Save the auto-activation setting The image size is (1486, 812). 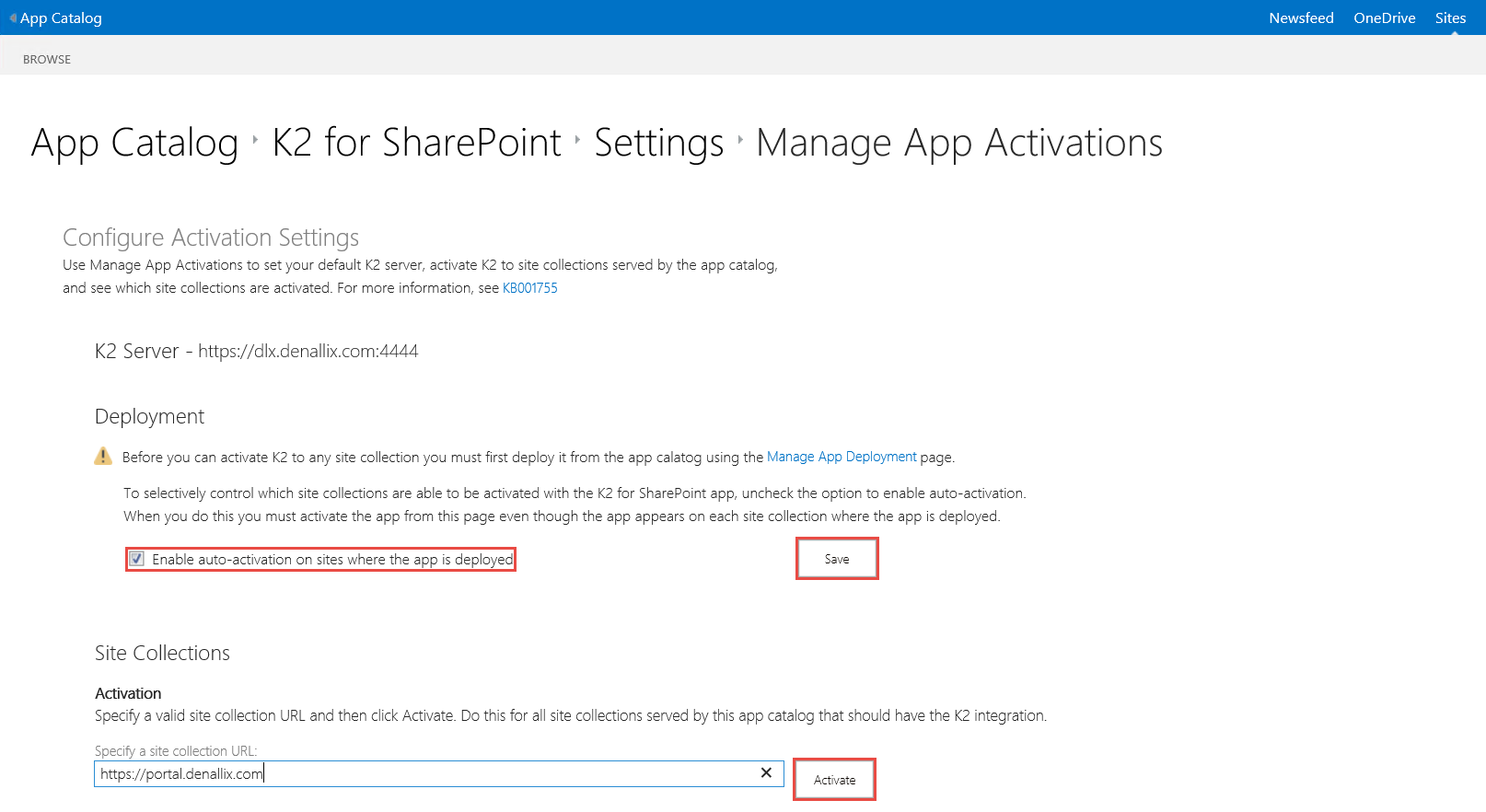coord(837,559)
